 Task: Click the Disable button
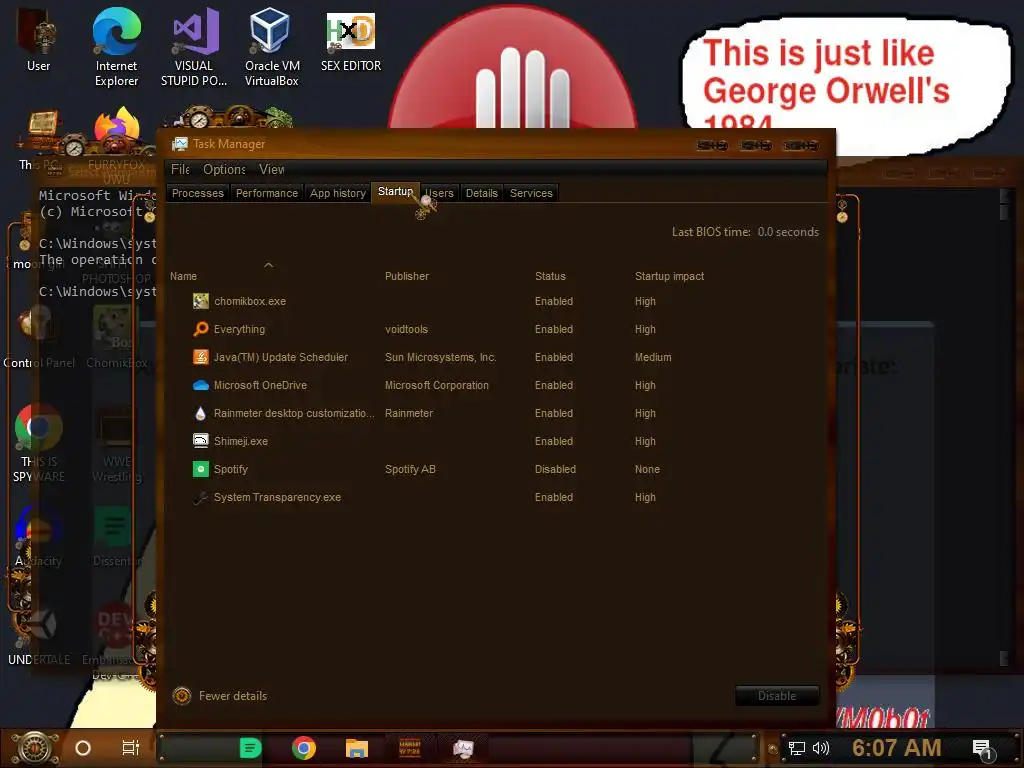click(776, 696)
